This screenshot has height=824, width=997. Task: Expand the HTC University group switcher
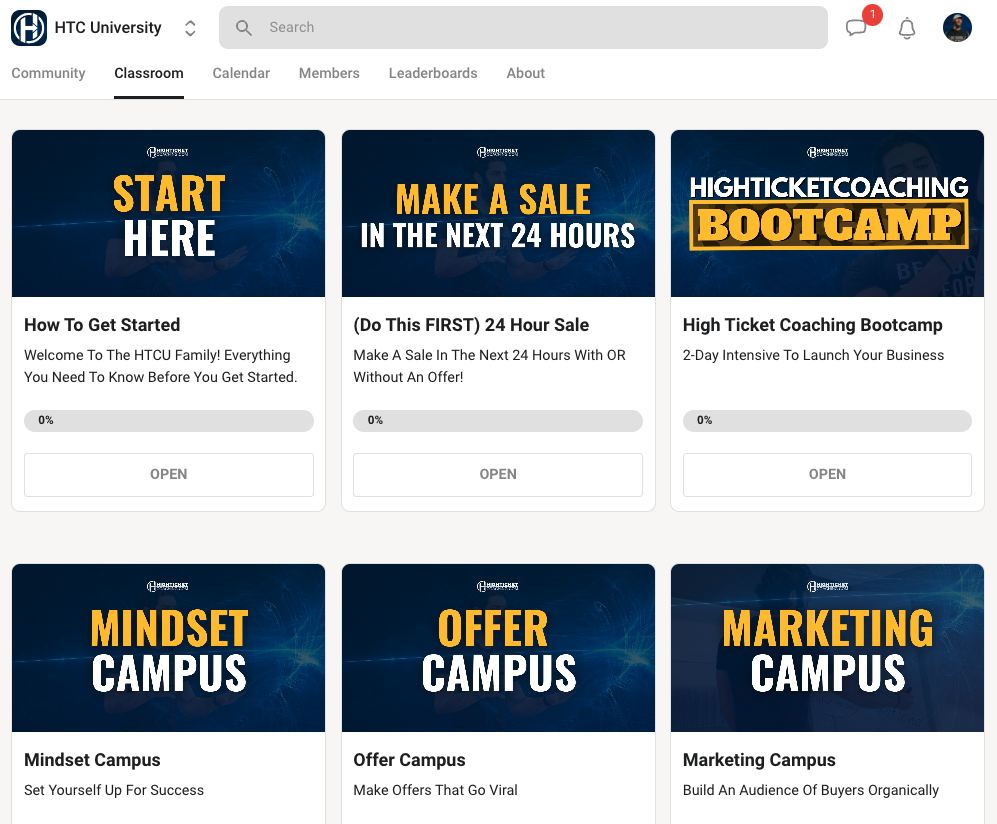(x=190, y=28)
